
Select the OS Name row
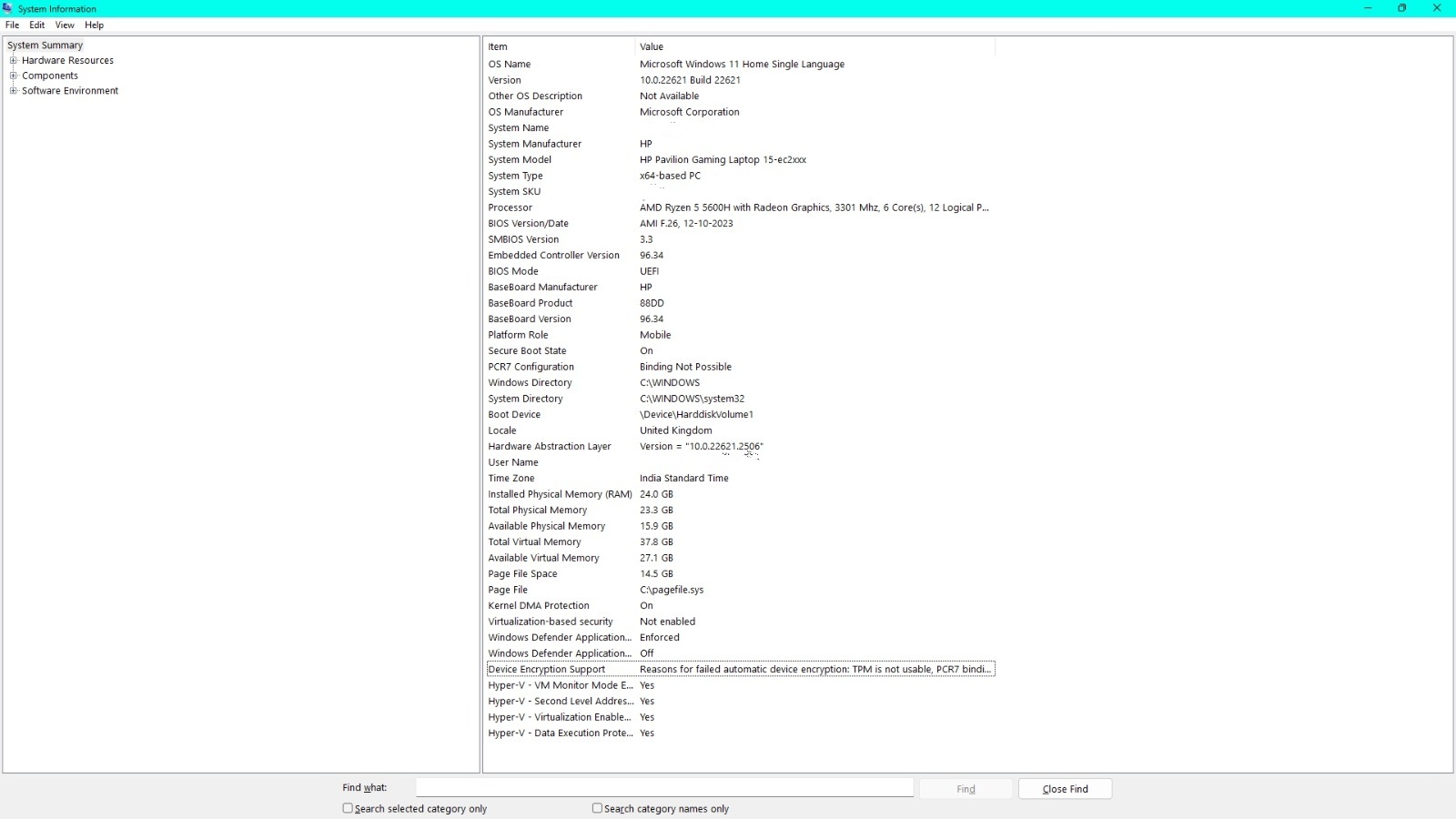pos(740,64)
